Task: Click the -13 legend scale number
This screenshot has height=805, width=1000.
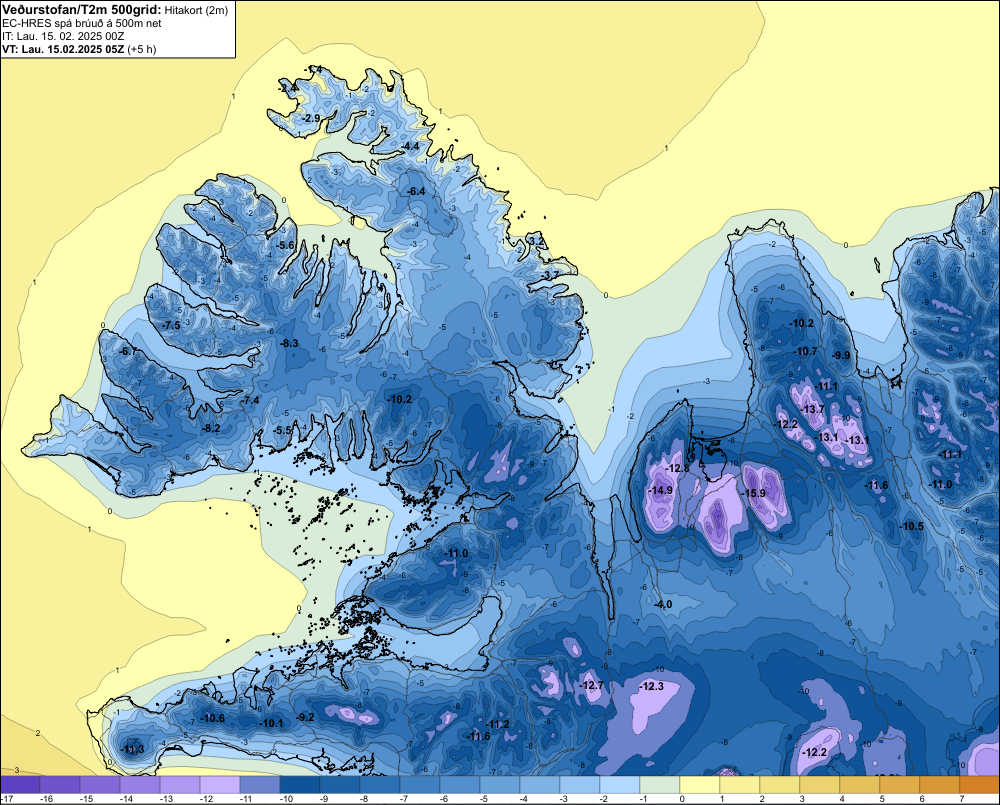Action: click(166, 799)
